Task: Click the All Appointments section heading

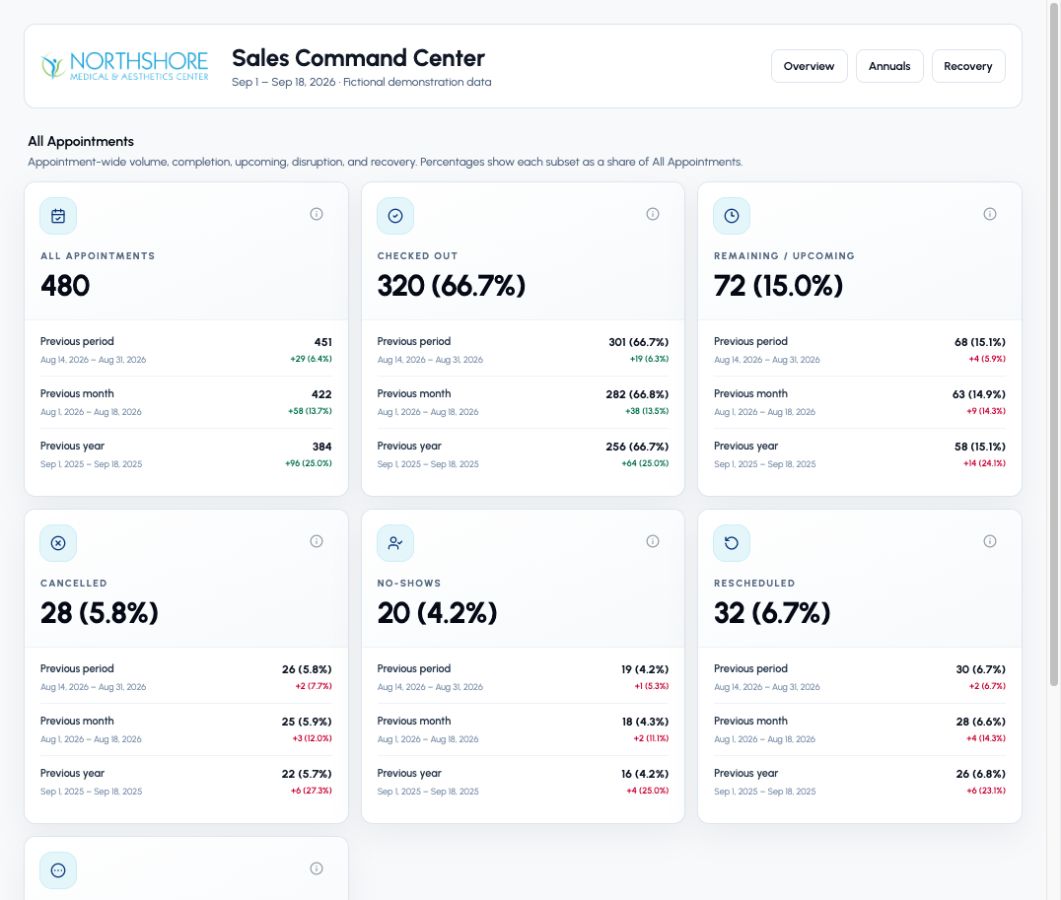Action: pyautogui.click(x=81, y=141)
